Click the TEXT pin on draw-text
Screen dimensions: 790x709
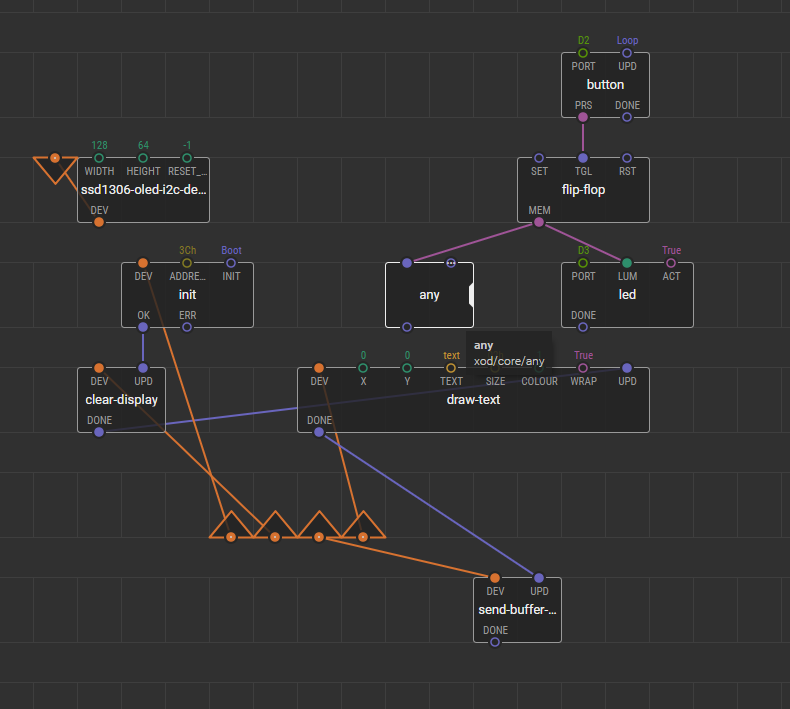click(451, 367)
